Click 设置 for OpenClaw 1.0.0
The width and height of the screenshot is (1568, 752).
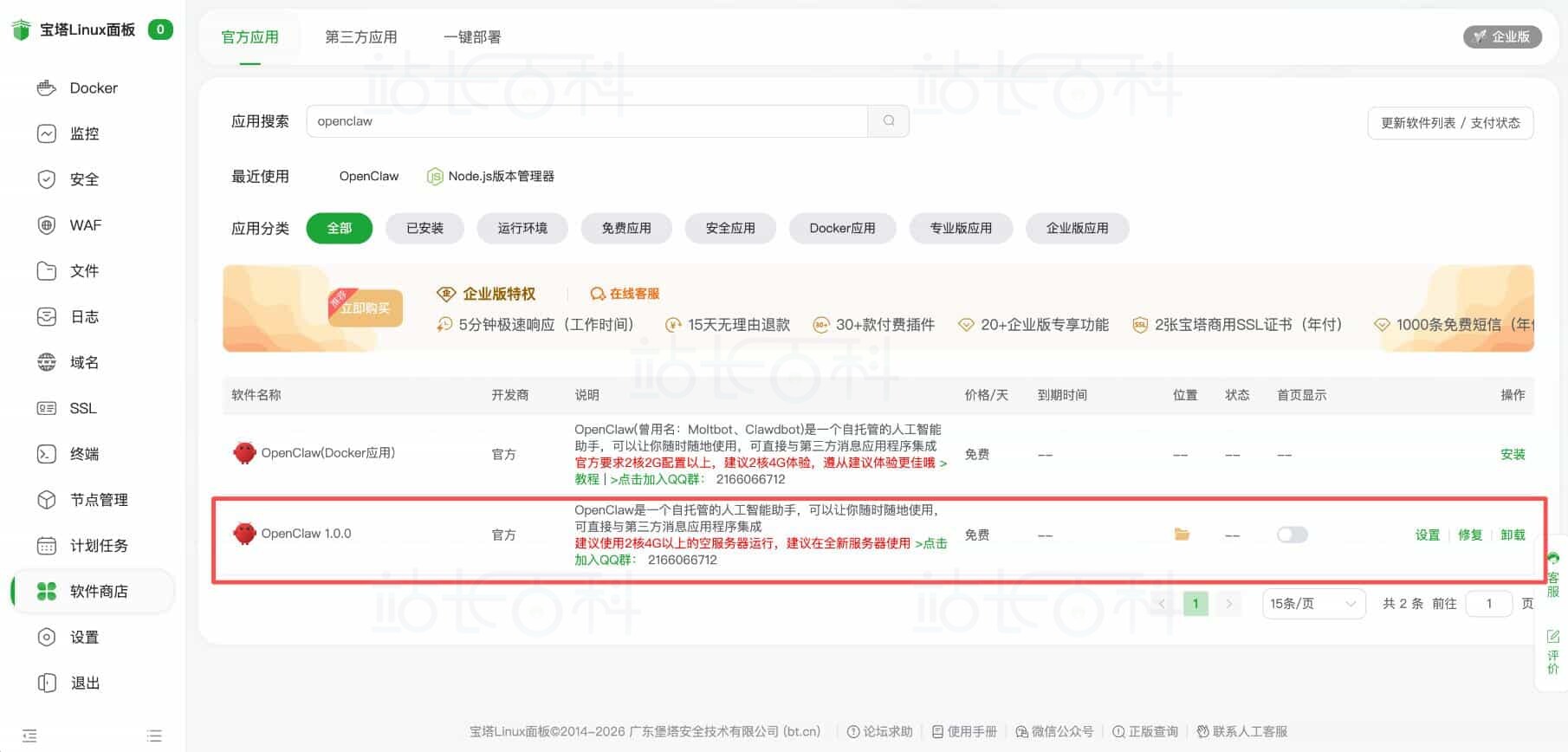(x=1428, y=535)
